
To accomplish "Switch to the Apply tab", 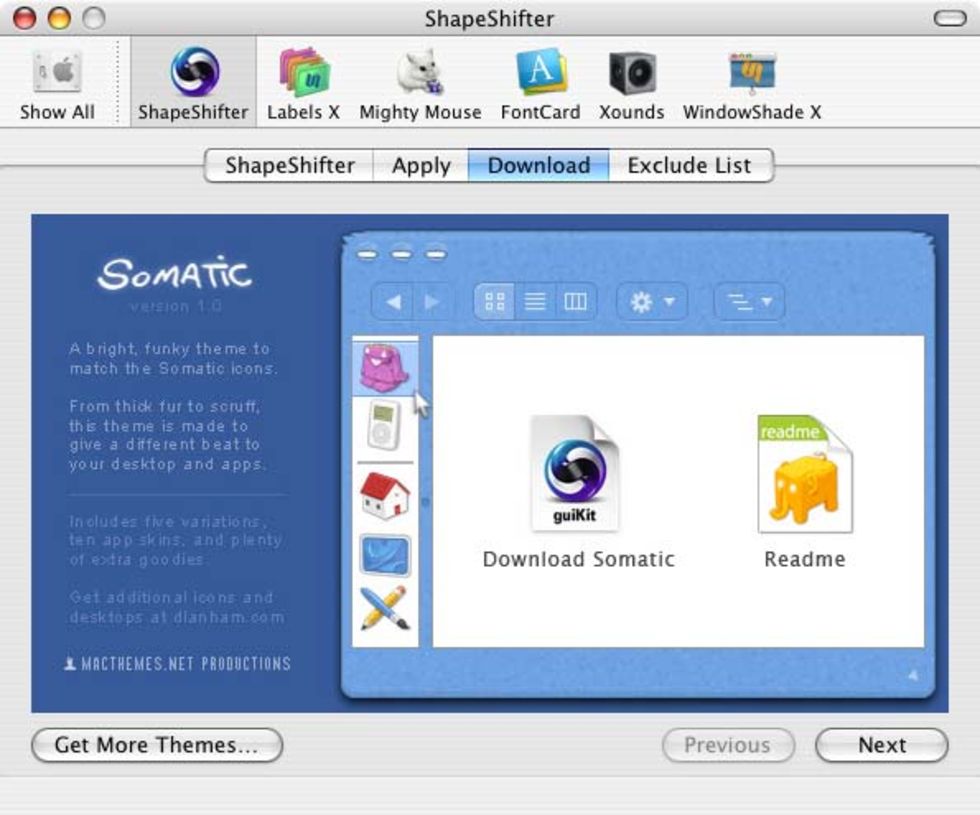I will (x=421, y=166).
